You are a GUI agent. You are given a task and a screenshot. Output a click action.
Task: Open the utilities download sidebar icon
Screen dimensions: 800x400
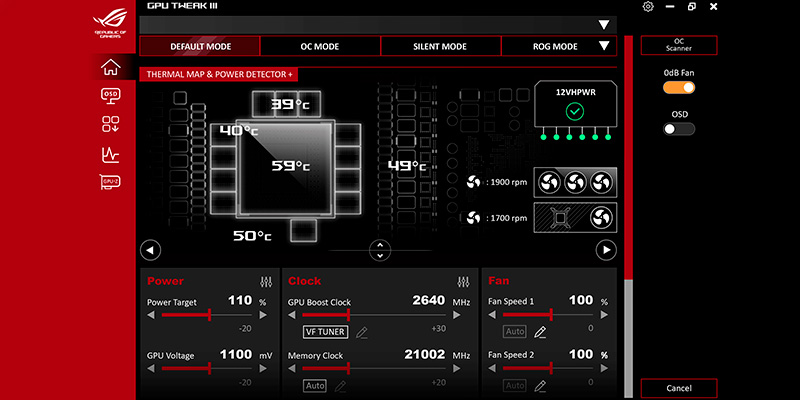tap(111, 124)
